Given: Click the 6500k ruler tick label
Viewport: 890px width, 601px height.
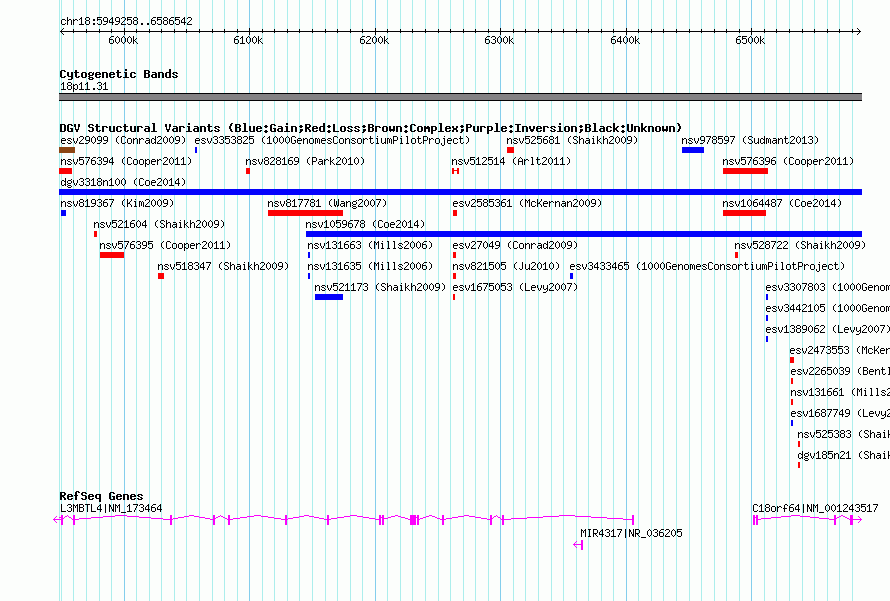Looking at the screenshot, I should coord(750,40).
